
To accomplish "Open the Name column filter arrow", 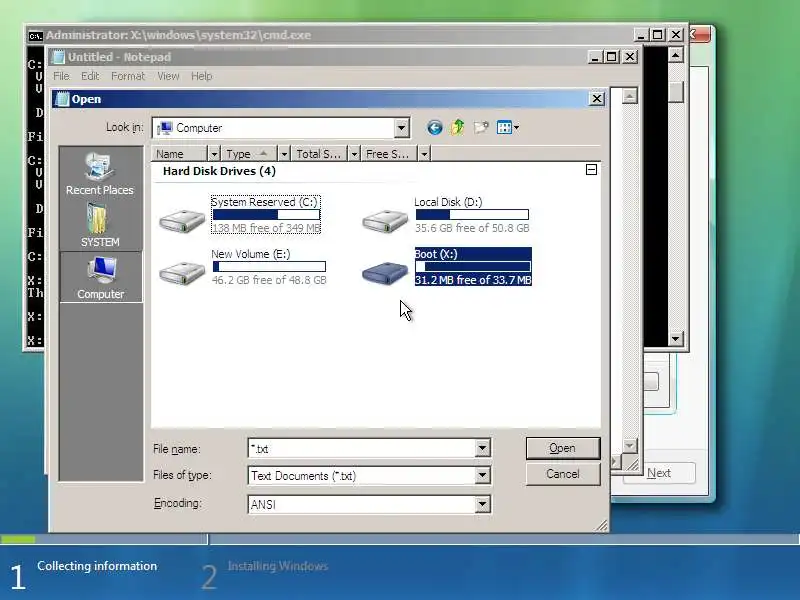I will pyautogui.click(x=214, y=154).
